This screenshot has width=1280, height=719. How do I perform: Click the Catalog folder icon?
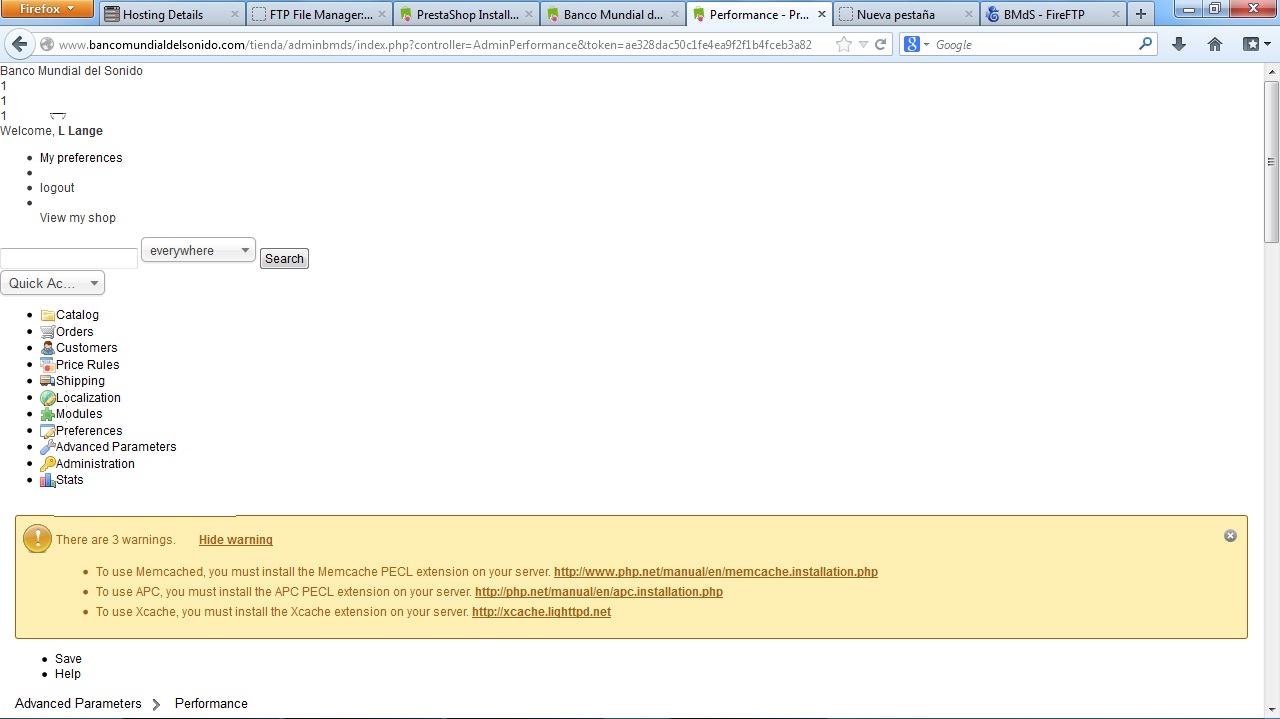coord(48,315)
